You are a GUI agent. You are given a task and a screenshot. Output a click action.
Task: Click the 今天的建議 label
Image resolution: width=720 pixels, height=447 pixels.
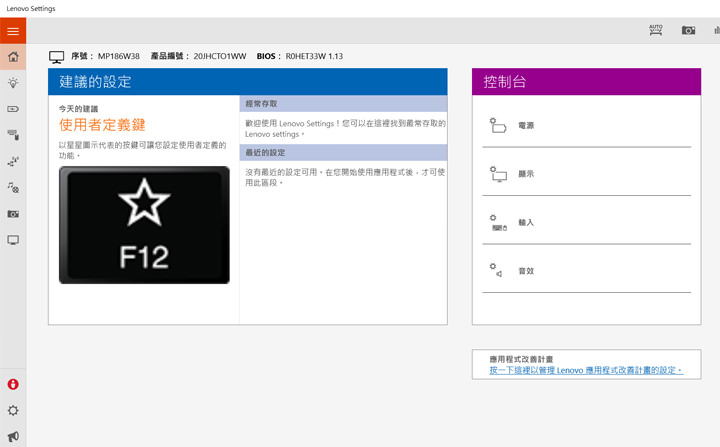point(78,109)
